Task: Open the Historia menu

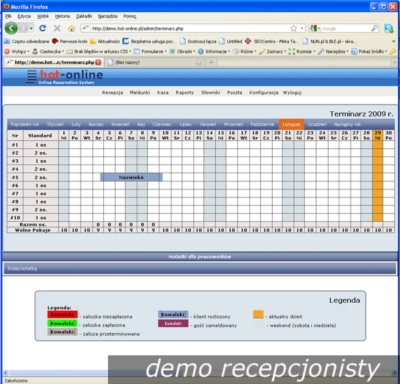Action: [62, 16]
